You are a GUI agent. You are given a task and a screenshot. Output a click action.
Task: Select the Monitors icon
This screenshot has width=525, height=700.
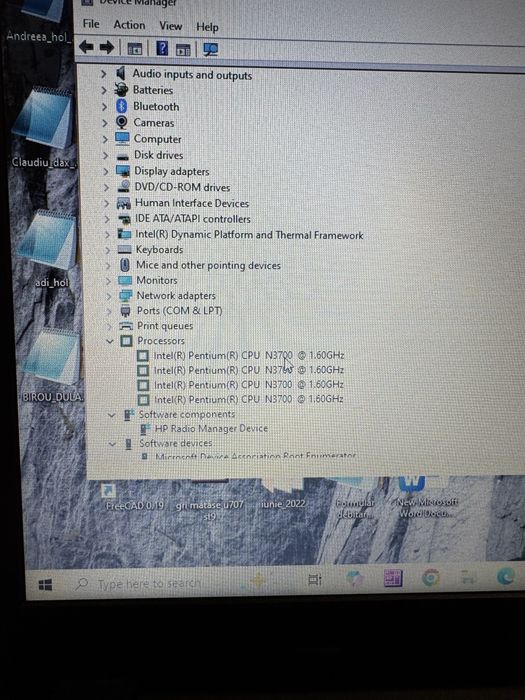point(125,280)
